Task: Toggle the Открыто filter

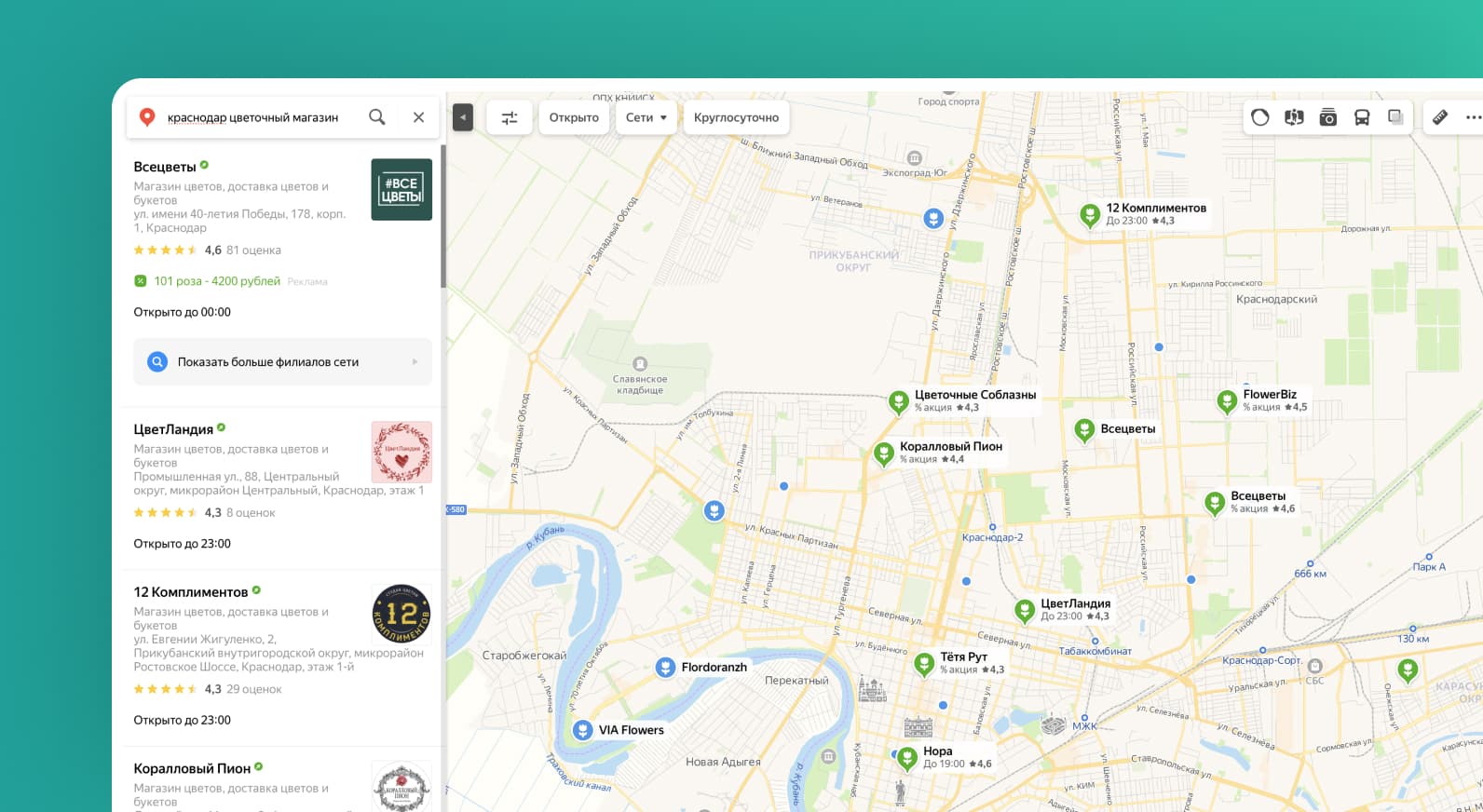Action: pyautogui.click(x=574, y=117)
